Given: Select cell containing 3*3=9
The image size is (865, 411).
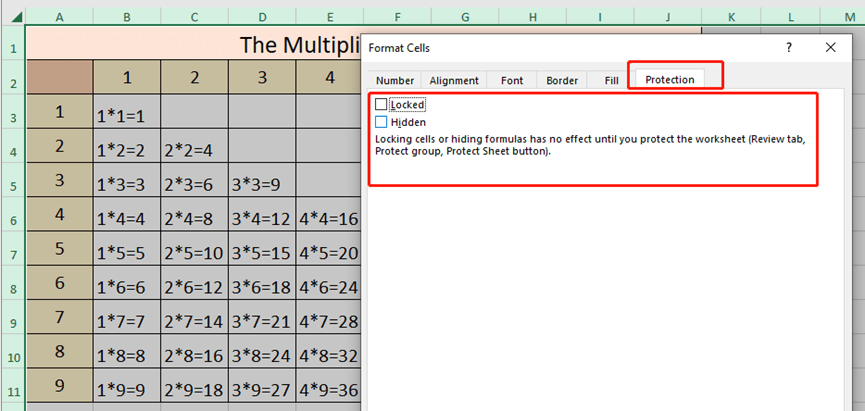Looking at the screenshot, I should [263, 180].
